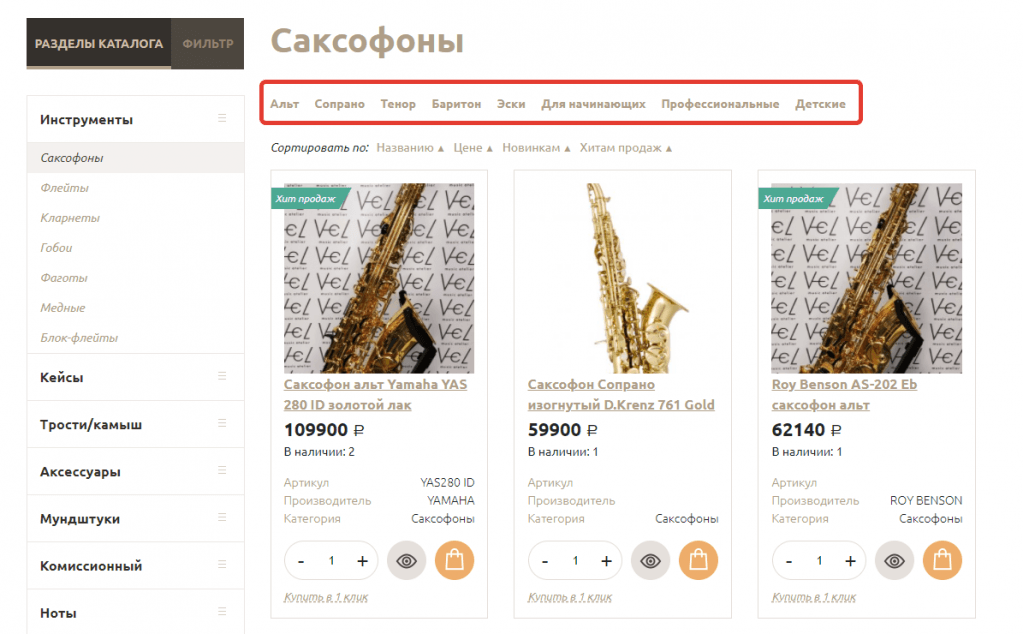This screenshot has height=634, width=1023.
Task: Click the D.Krenz soprano saxophone photo
Action: 622,278
